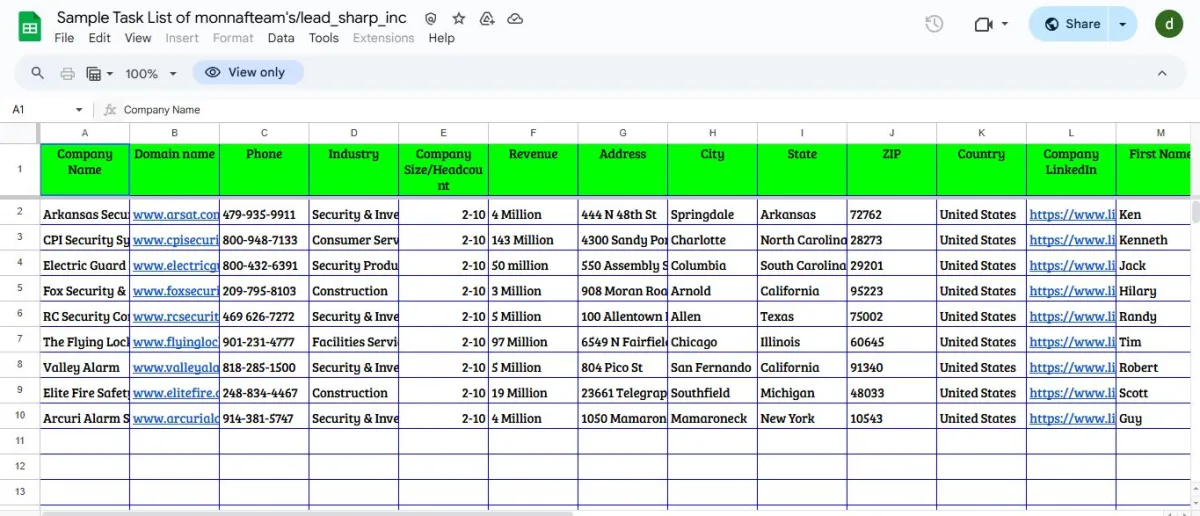Select the Illinois state cell
This screenshot has width=1200, height=516.
(802, 342)
